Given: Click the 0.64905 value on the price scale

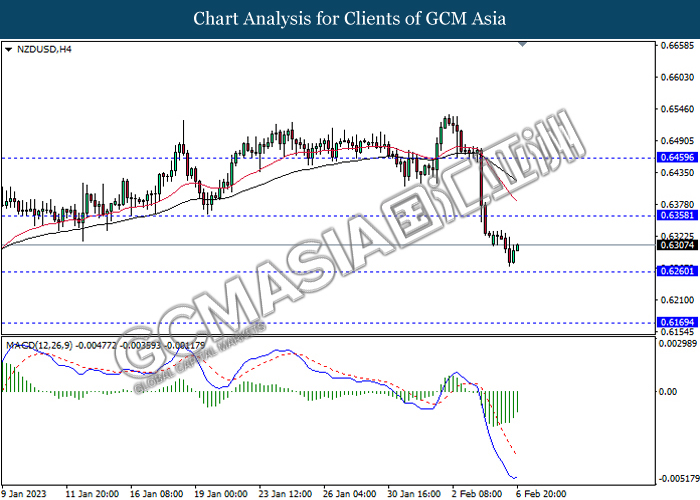Looking at the screenshot, I should tap(677, 141).
